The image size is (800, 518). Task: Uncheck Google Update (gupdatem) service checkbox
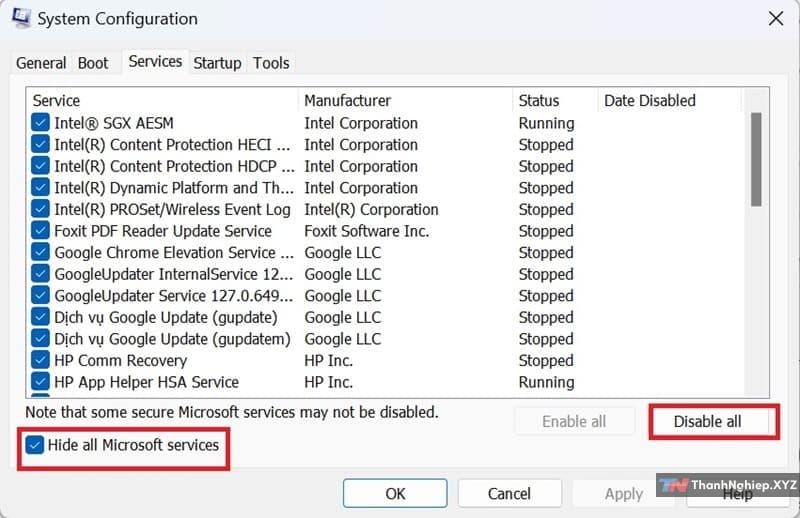pos(40,339)
